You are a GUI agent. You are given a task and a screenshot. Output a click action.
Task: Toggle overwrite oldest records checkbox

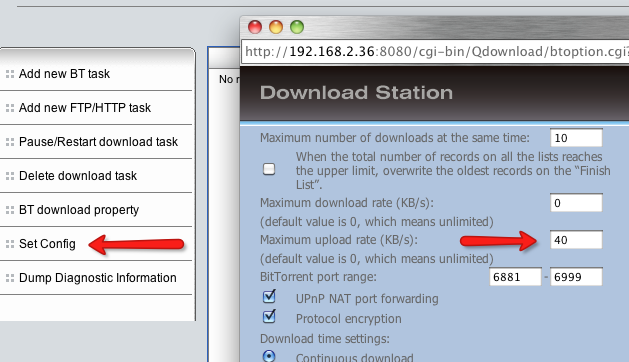tap(269, 169)
